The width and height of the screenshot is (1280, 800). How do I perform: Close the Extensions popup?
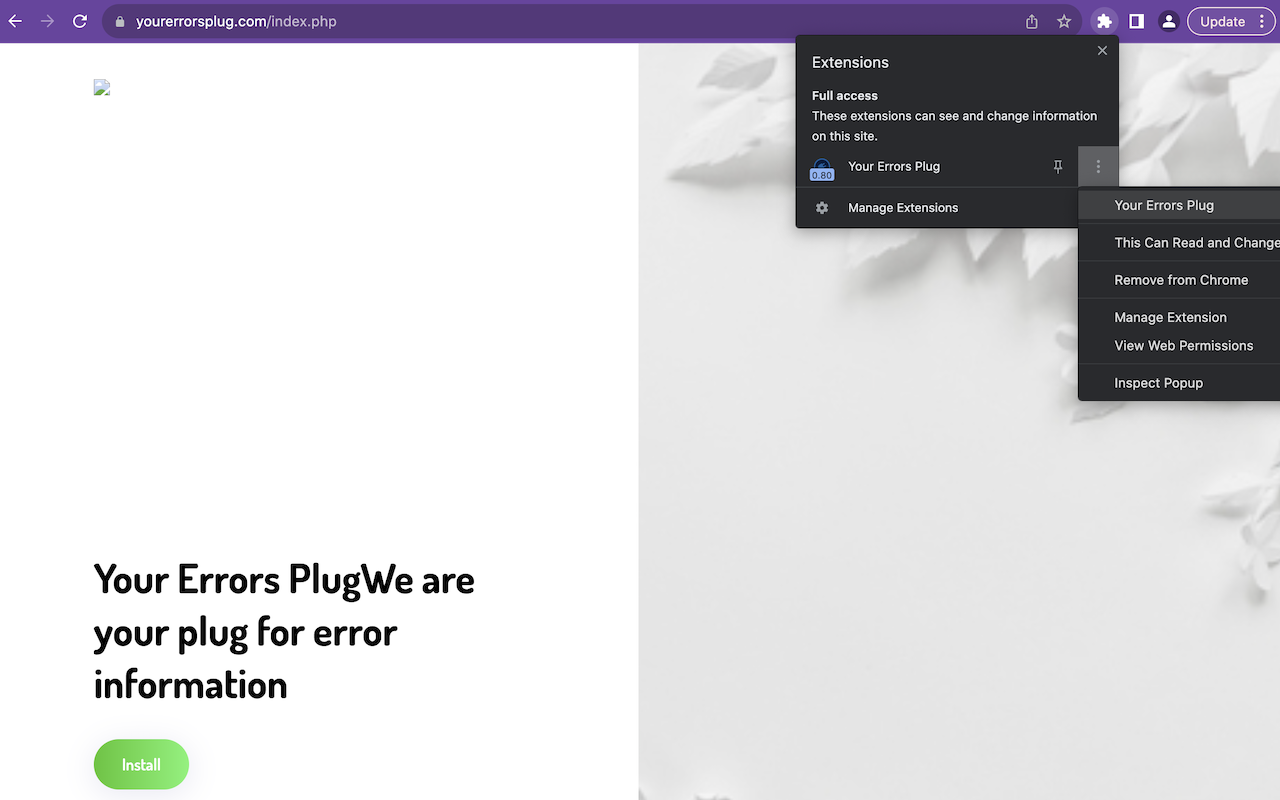click(x=1102, y=51)
